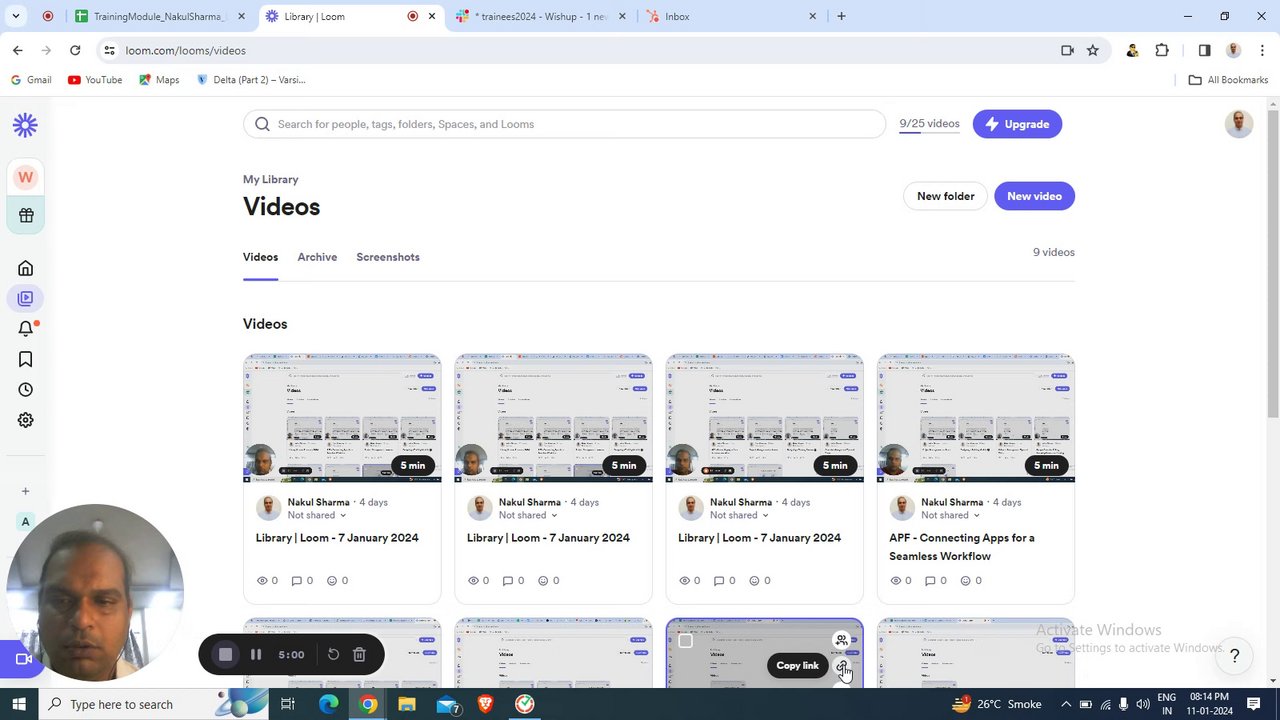1280x720 pixels.
Task: Reload the page
Action: [x=75, y=50]
